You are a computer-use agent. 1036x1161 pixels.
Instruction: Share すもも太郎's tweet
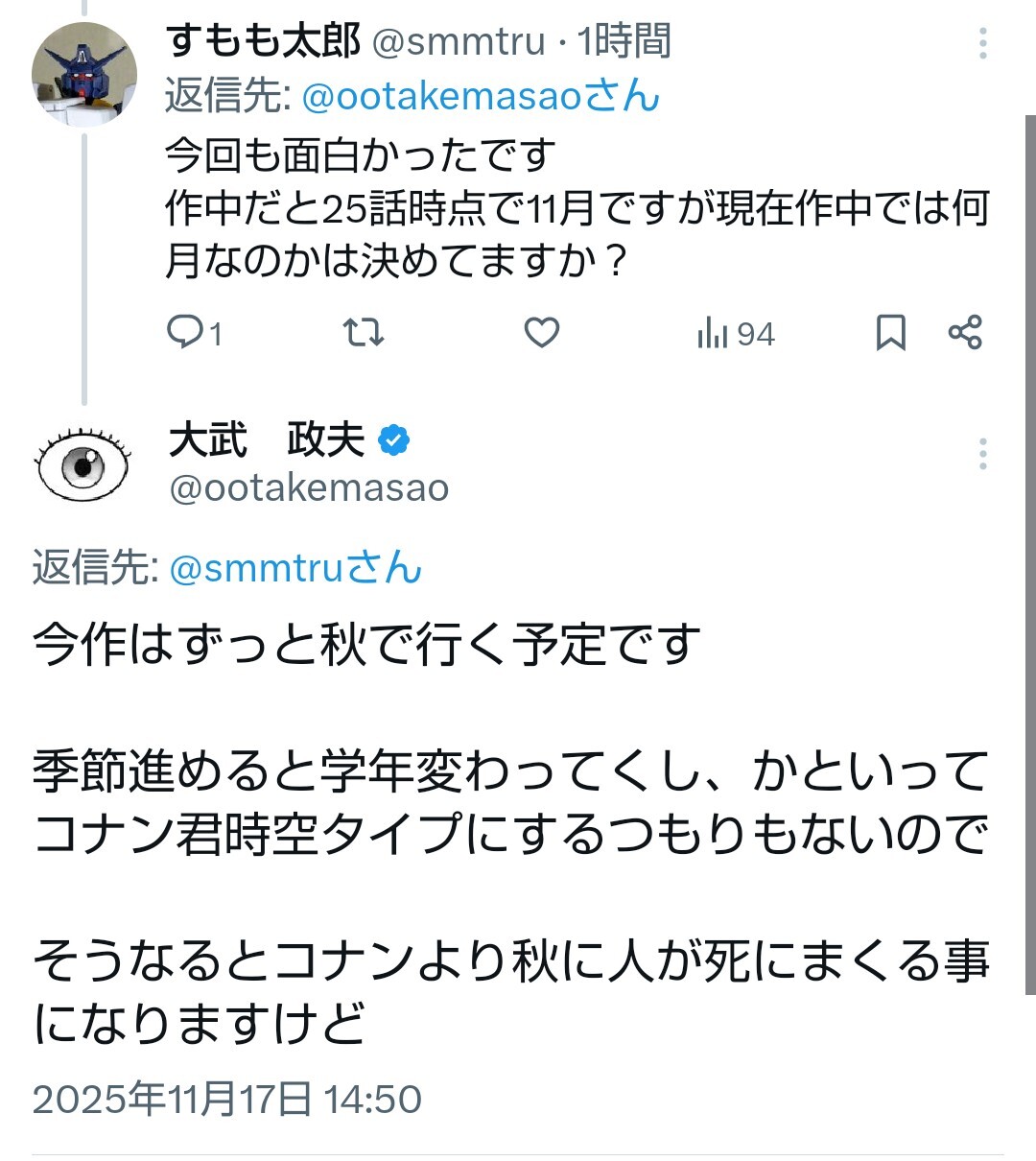pos(965,333)
